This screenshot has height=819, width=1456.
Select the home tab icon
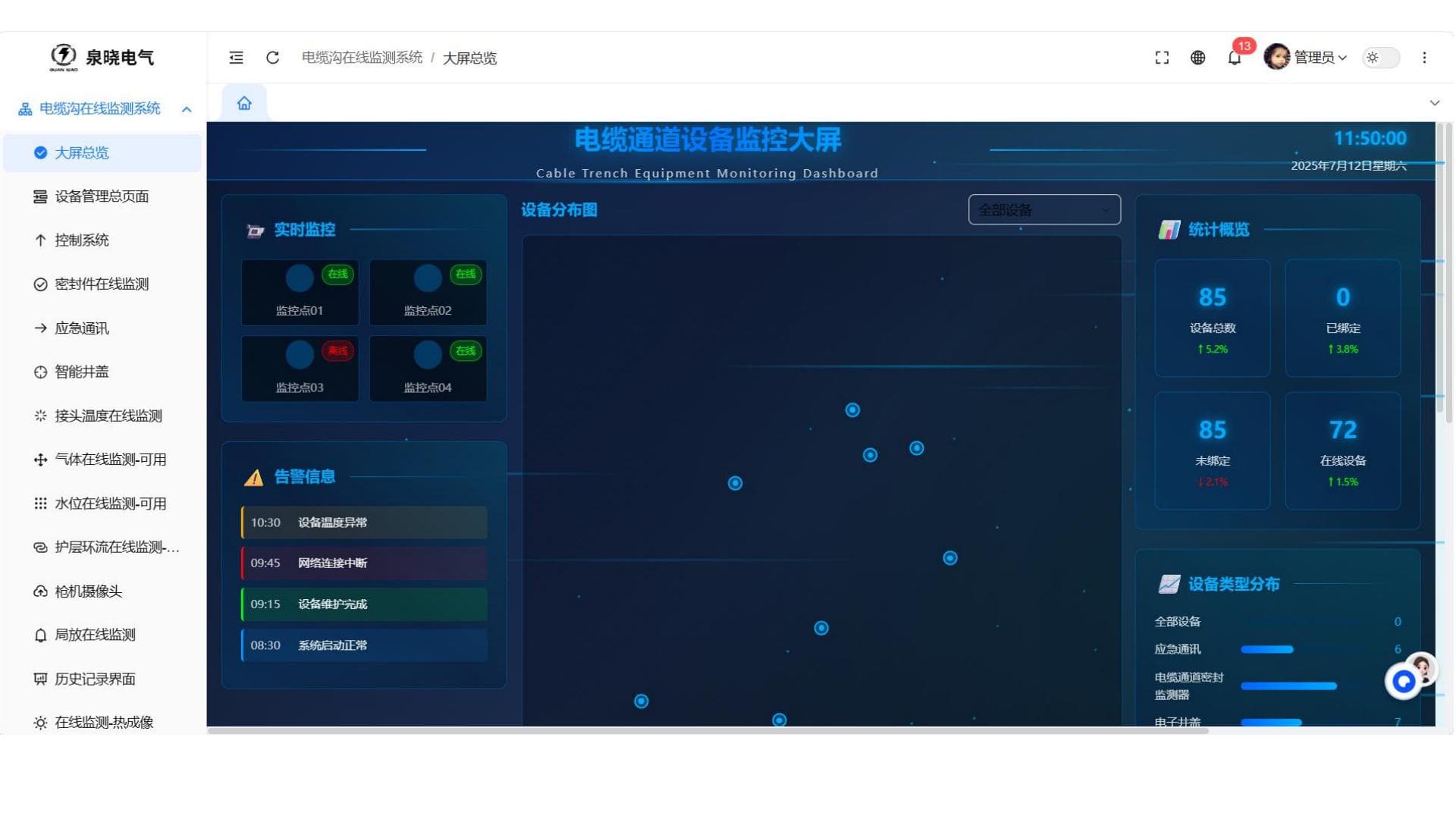(x=244, y=103)
